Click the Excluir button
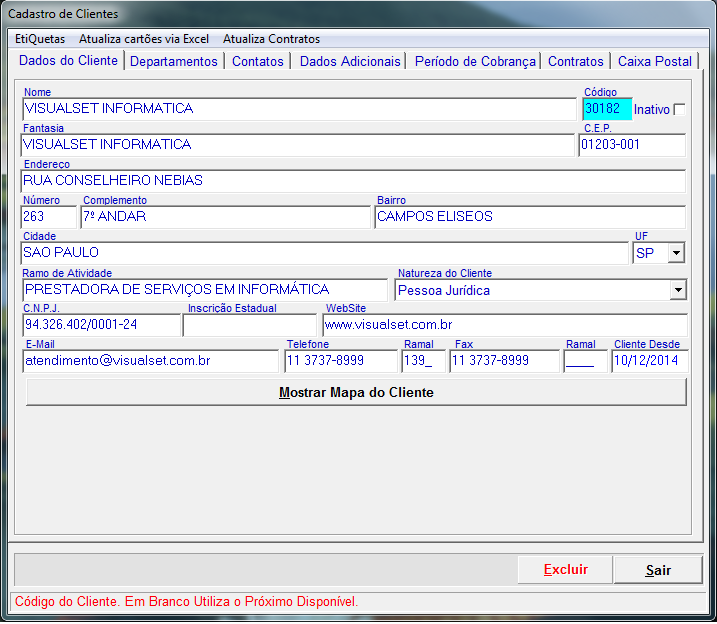The width and height of the screenshot is (717, 624). (x=565, y=570)
